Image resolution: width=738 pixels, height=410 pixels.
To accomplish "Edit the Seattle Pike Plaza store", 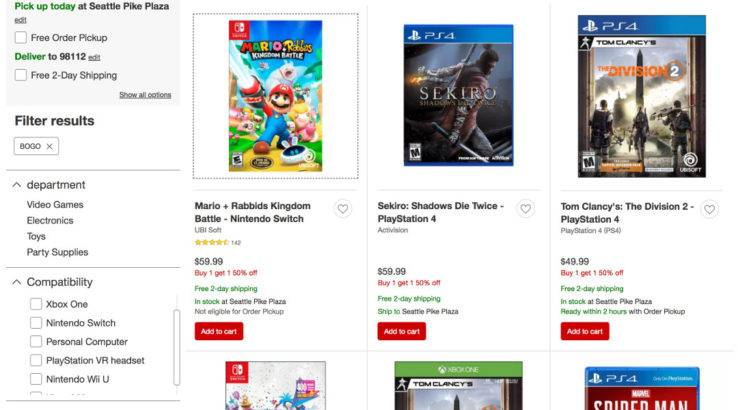I will pyautogui.click(x=21, y=19).
